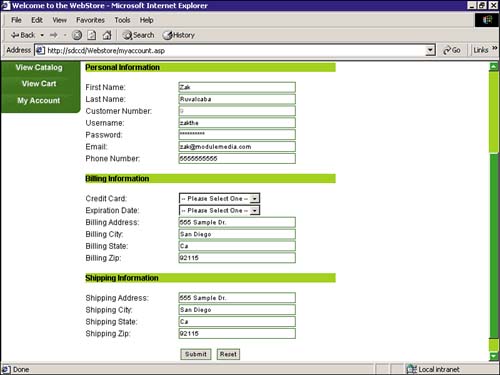Screen dimensions: 500x375
Task: Click the Phone Number field
Action: [237, 158]
